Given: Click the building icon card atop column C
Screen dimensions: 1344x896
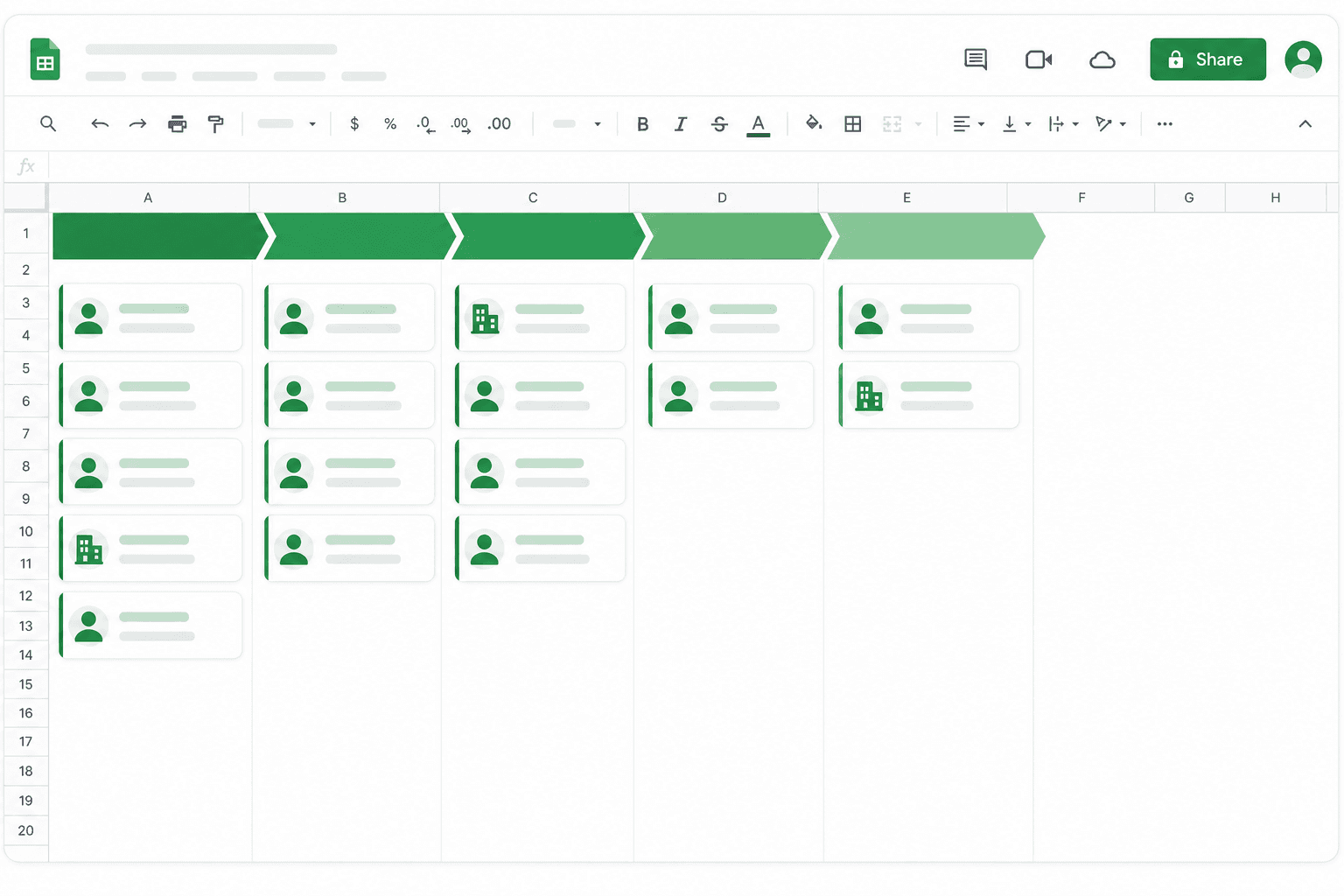Looking at the screenshot, I should pyautogui.click(x=541, y=318).
